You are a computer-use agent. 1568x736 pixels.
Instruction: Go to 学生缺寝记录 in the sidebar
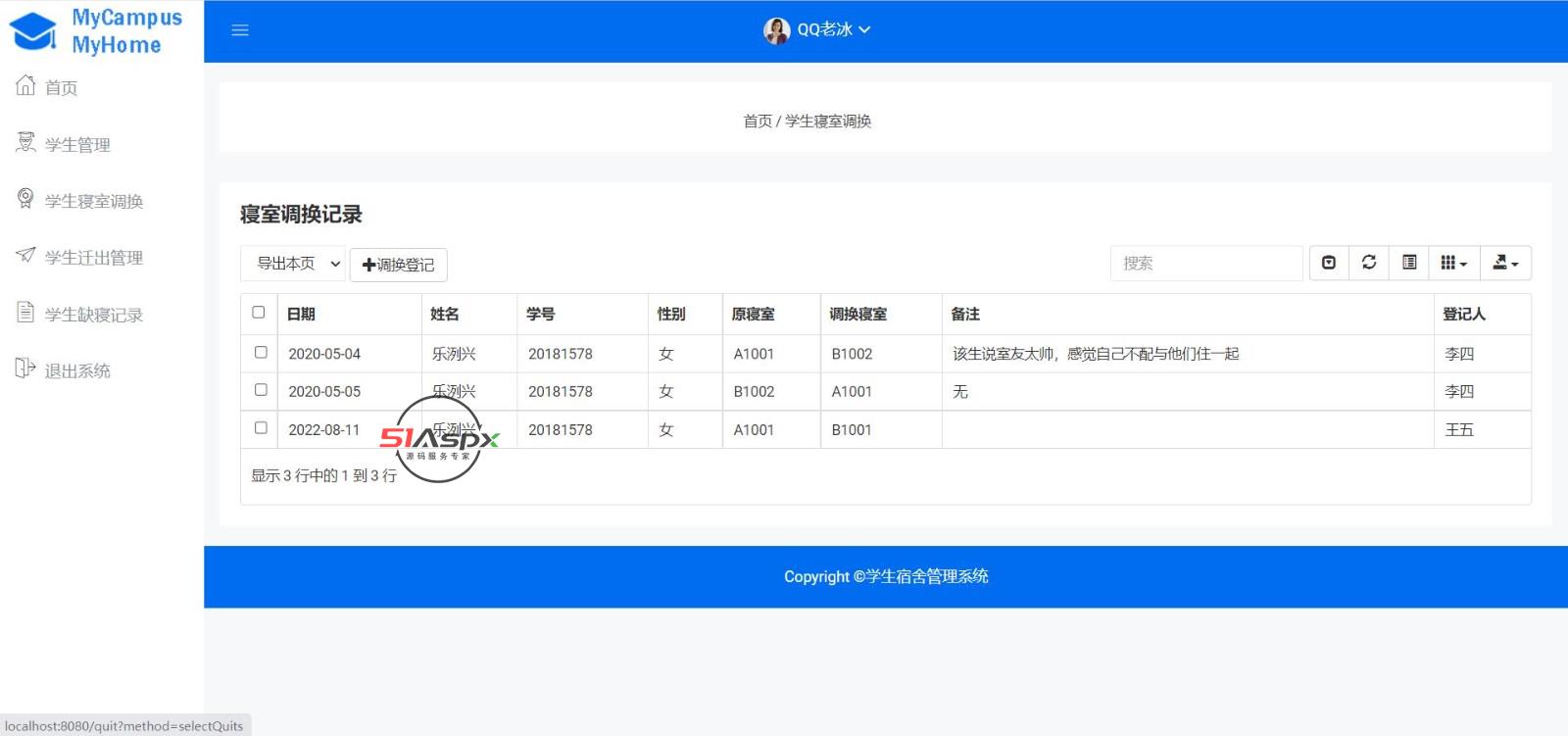93,315
